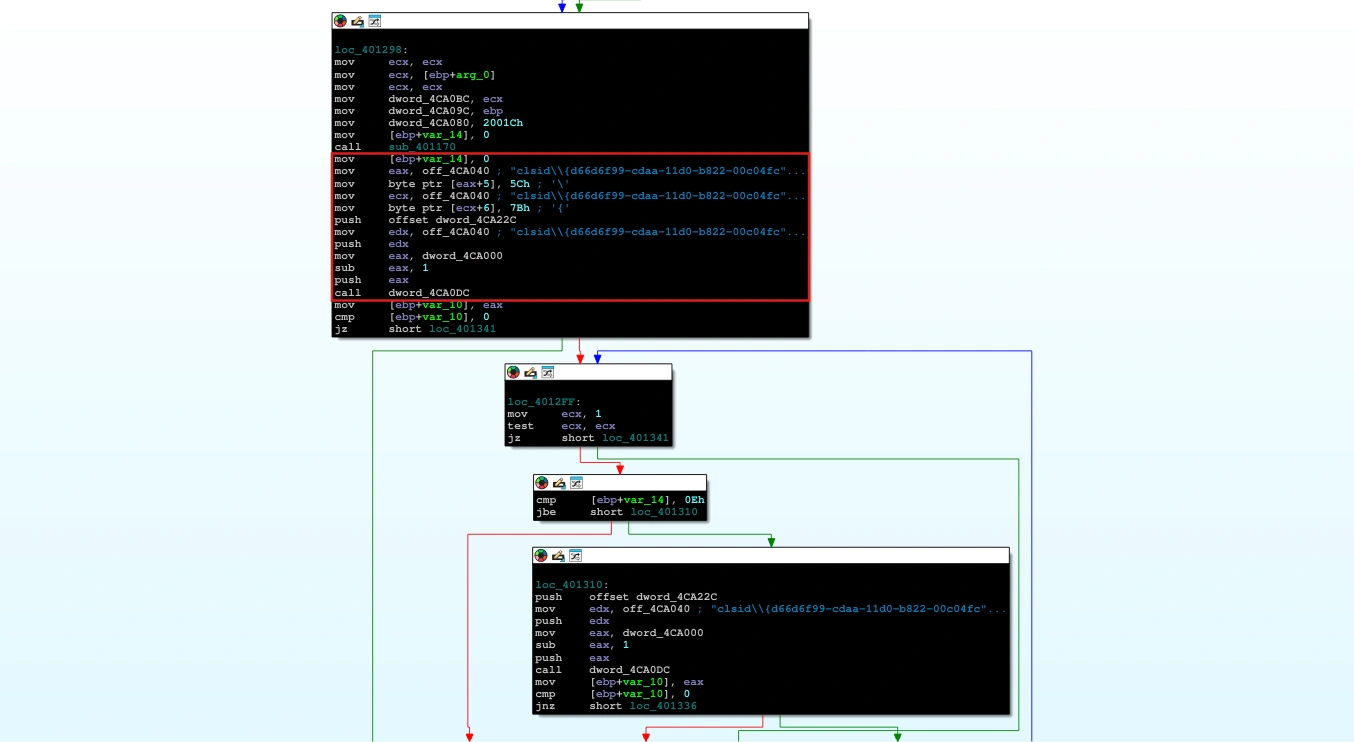Image resolution: width=1354 pixels, height=742 pixels.
Task: Click the group-nodes icon on the loc_4012FF block
Action: click(547, 372)
